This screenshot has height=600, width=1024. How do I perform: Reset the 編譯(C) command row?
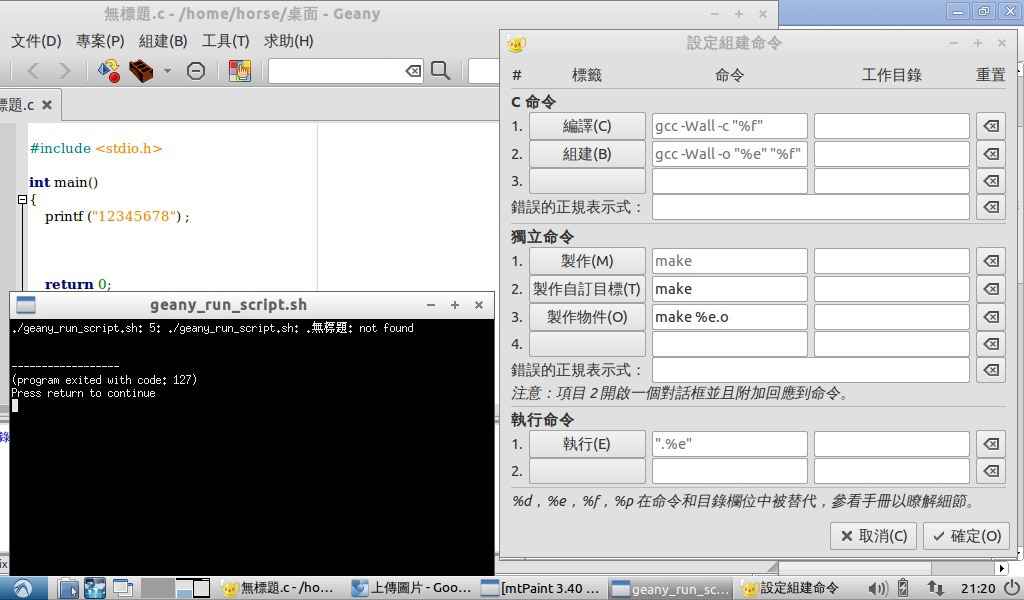(x=991, y=126)
